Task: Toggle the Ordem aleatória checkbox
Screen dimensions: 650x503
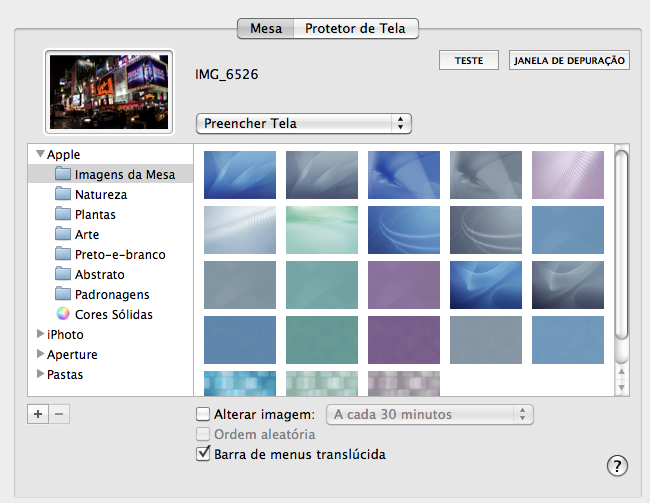Action: click(x=203, y=434)
